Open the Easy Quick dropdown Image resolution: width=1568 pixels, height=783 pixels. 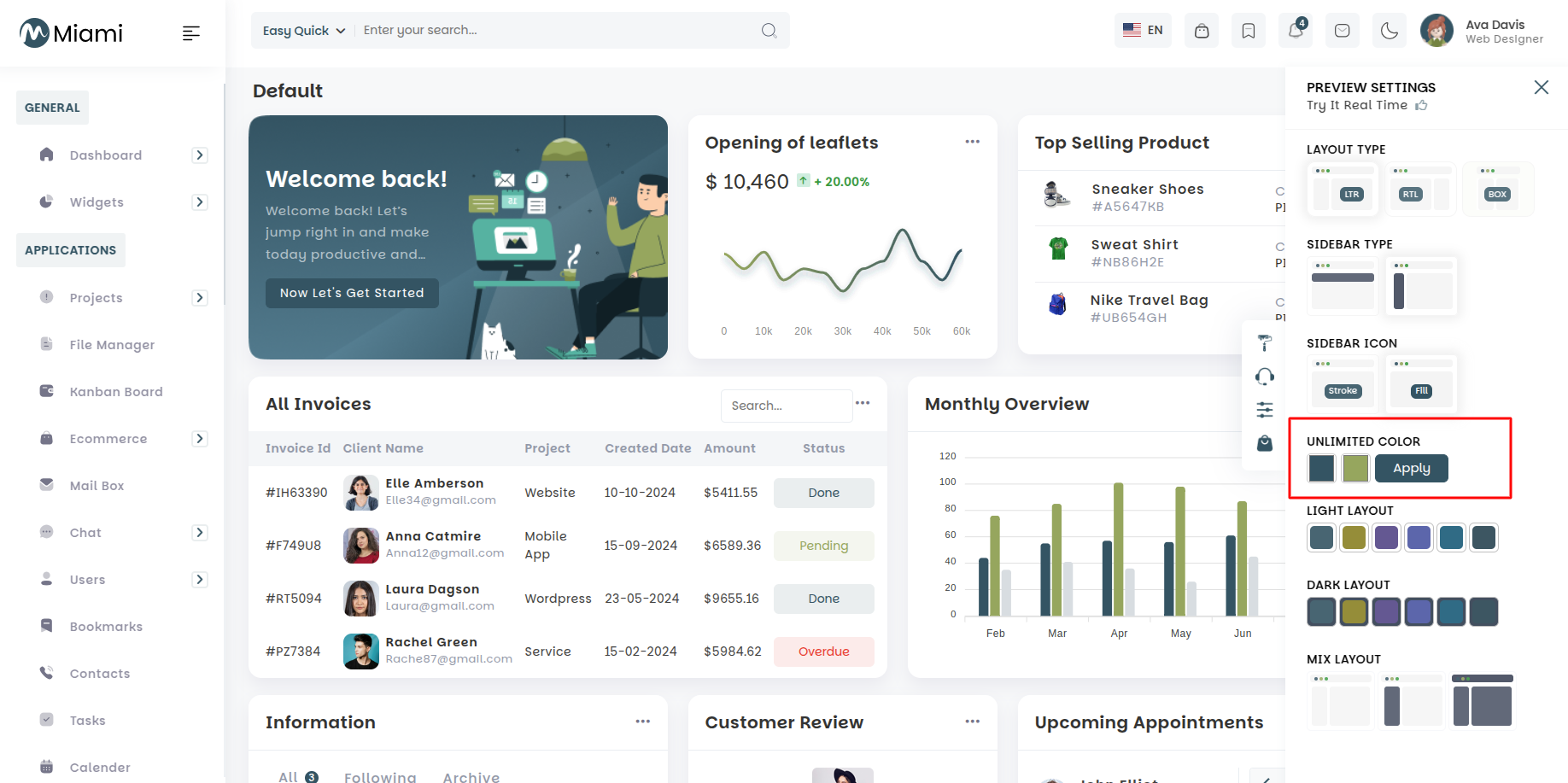click(304, 31)
